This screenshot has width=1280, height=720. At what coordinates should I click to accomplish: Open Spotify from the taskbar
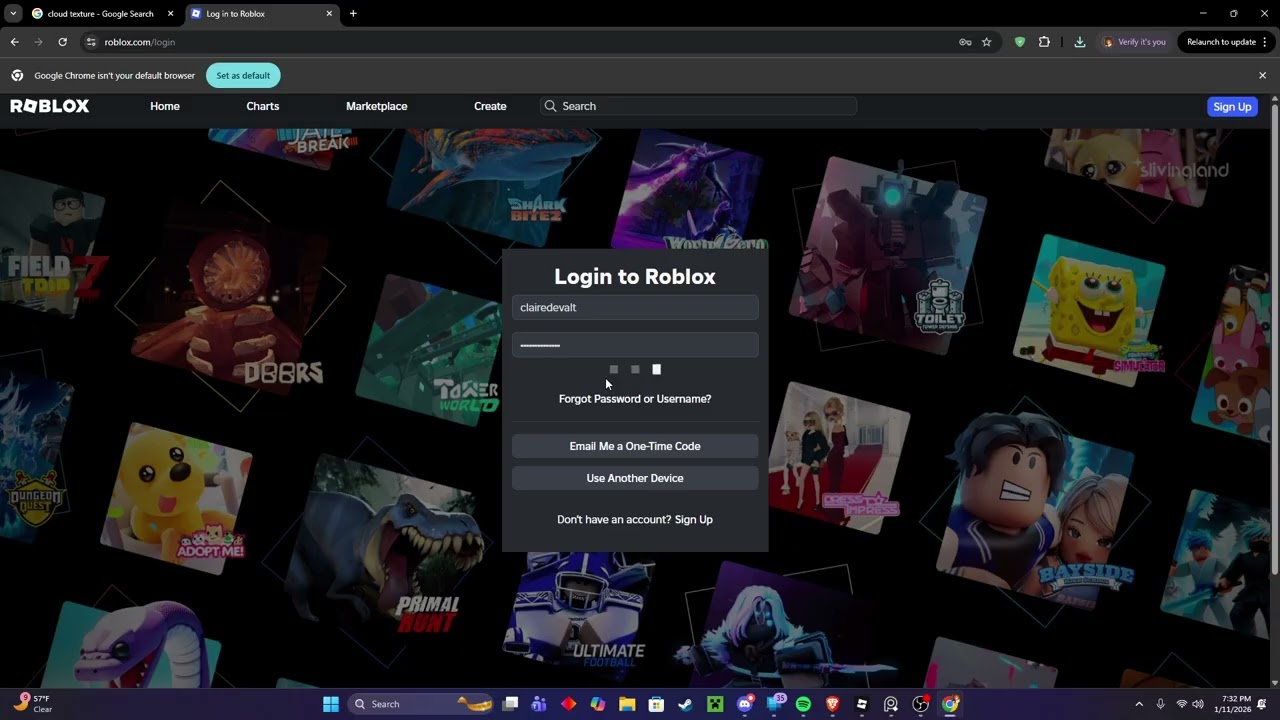803,704
